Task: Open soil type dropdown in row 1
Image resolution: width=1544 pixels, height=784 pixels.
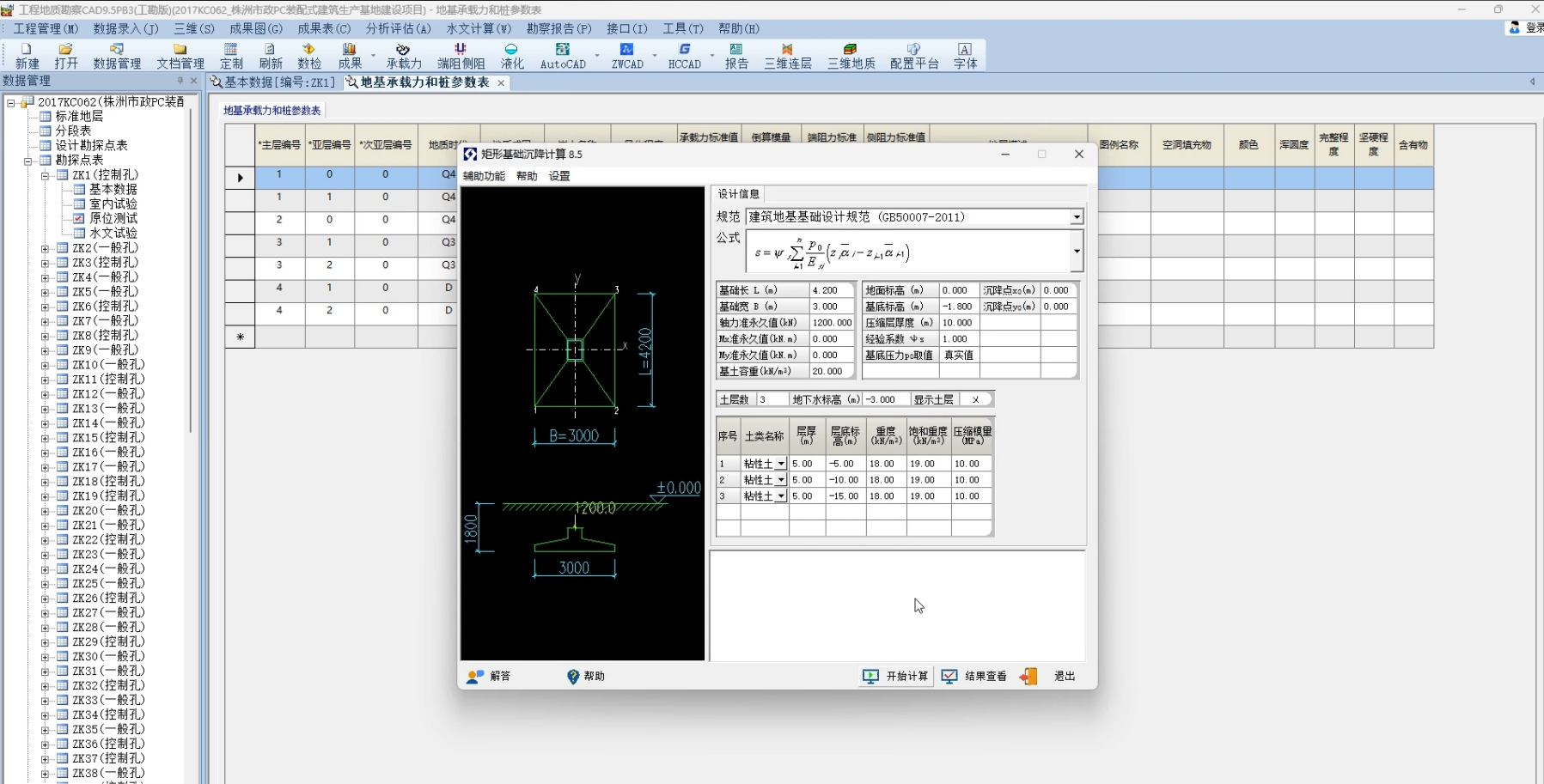Action: (x=780, y=464)
